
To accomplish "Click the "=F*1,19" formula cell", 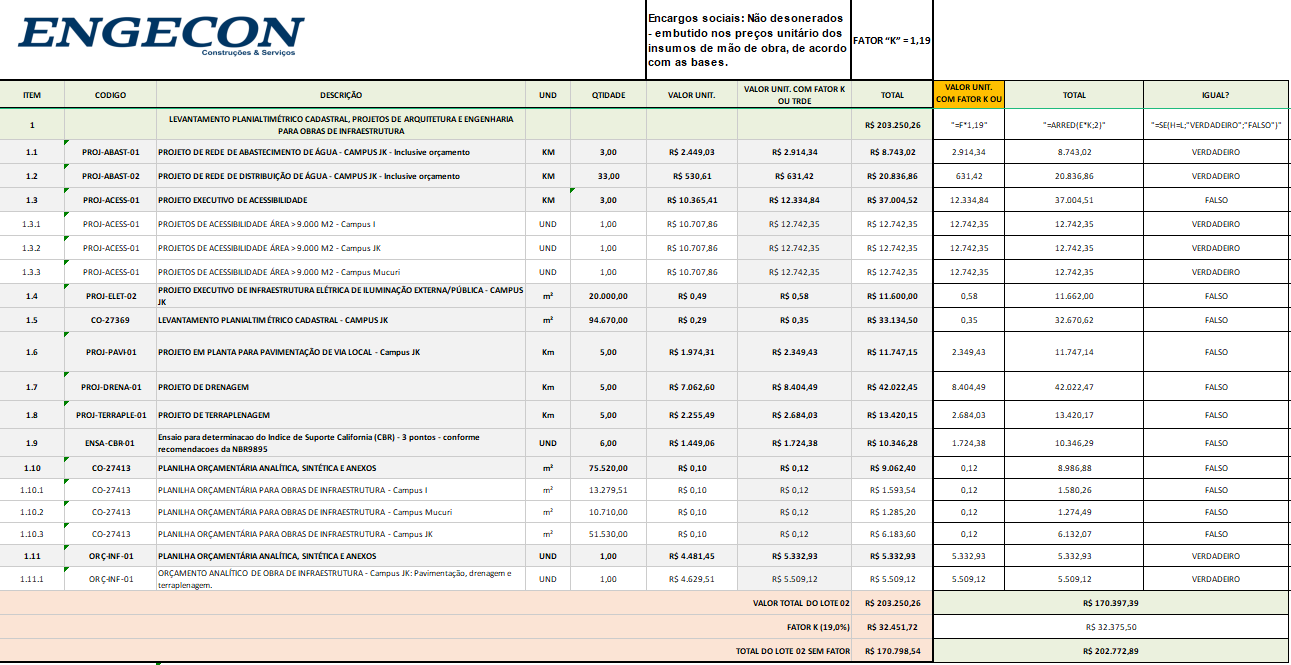I will pos(968,125).
